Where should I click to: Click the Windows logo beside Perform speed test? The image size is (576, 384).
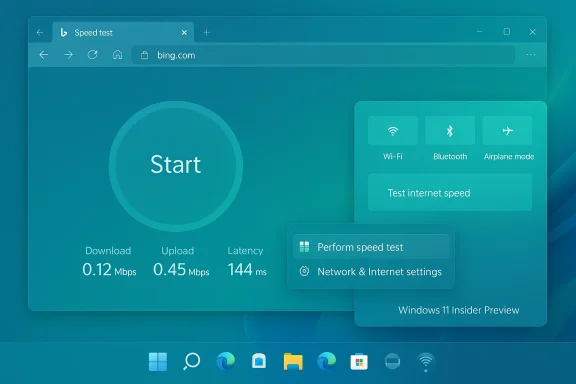(x=304, y=247)
